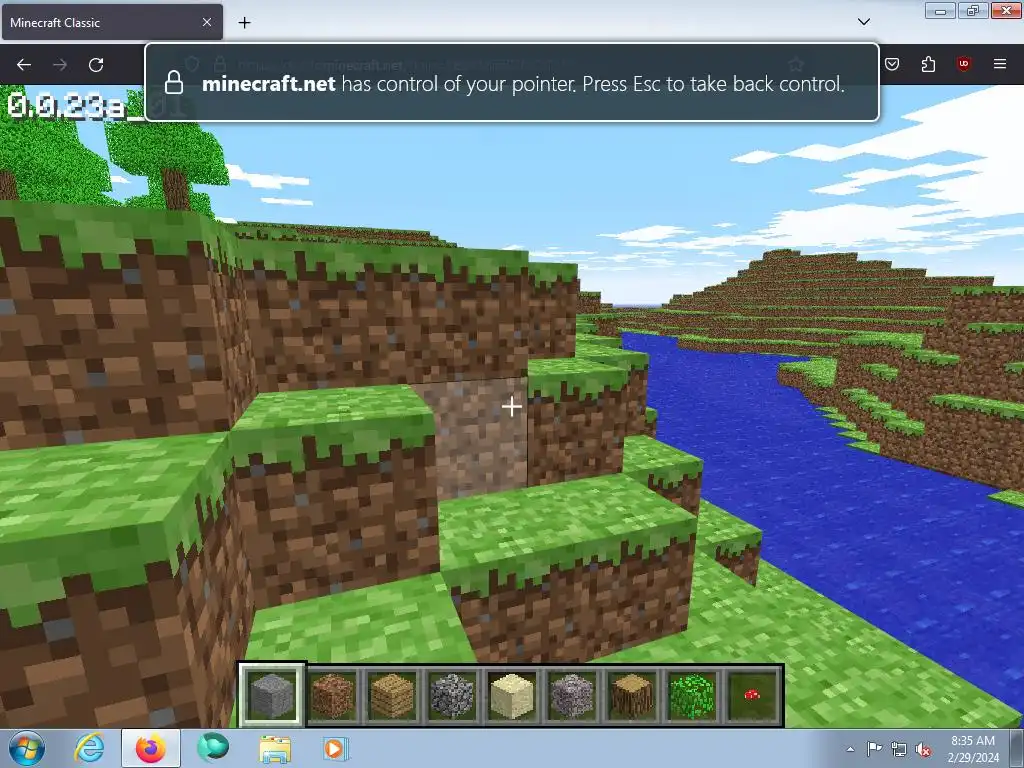Minimize the Firefox window
The height and width of the screenshot is (768, 1024).
[x=940, y=11]
